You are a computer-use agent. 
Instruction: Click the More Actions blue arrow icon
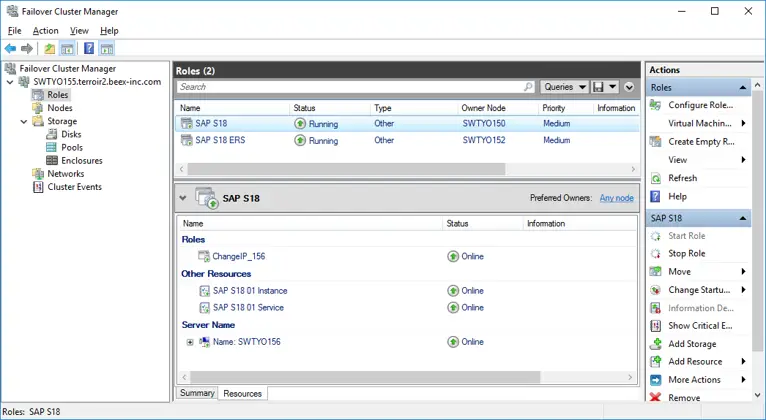(656, 380)
